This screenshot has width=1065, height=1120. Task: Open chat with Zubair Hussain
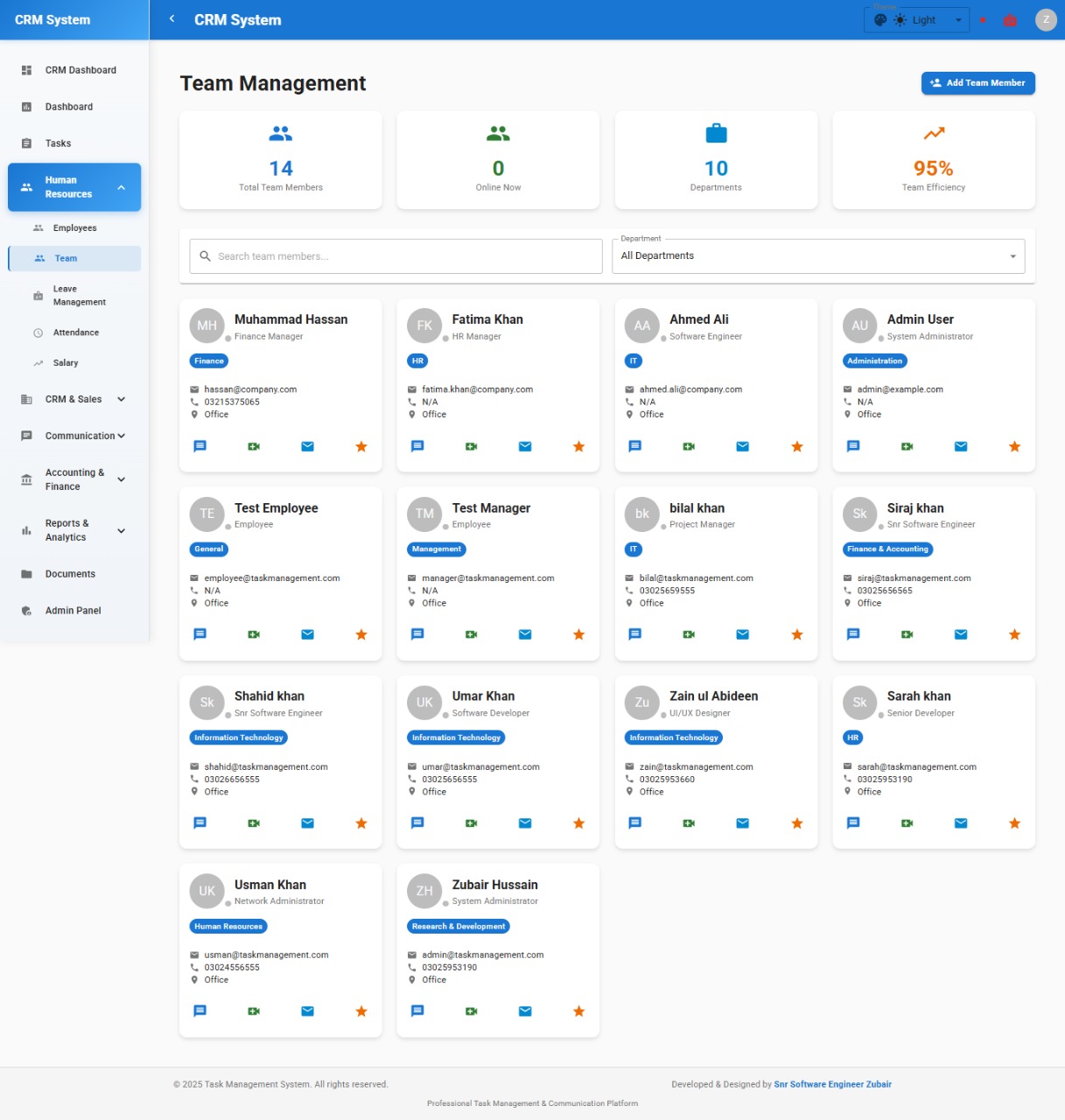[x=417, y=1011]
